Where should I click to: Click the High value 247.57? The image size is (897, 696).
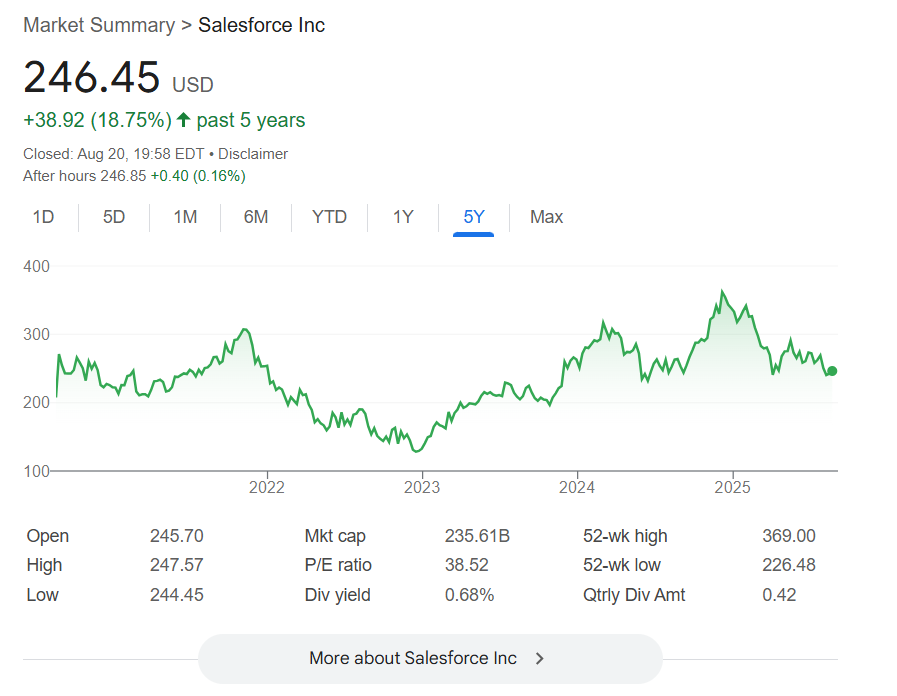(177, 565)
